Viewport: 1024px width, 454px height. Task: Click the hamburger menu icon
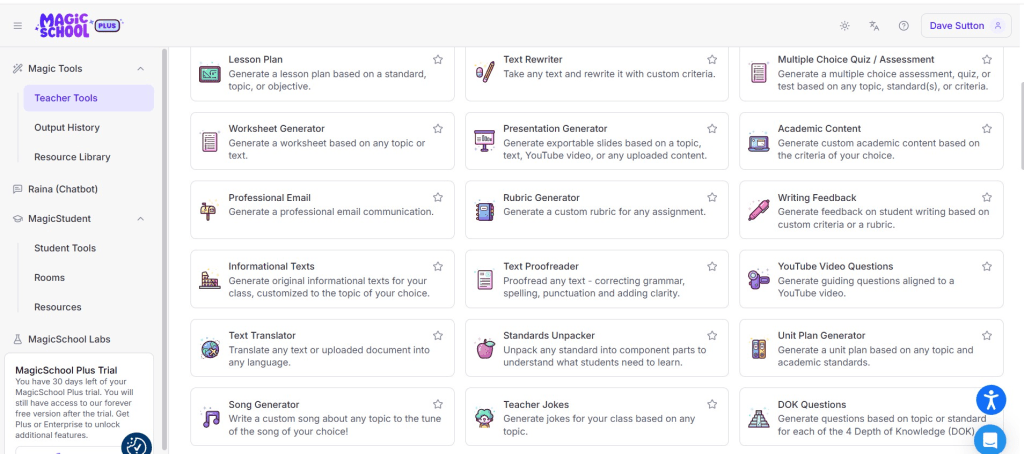click(x=17, y=25)
